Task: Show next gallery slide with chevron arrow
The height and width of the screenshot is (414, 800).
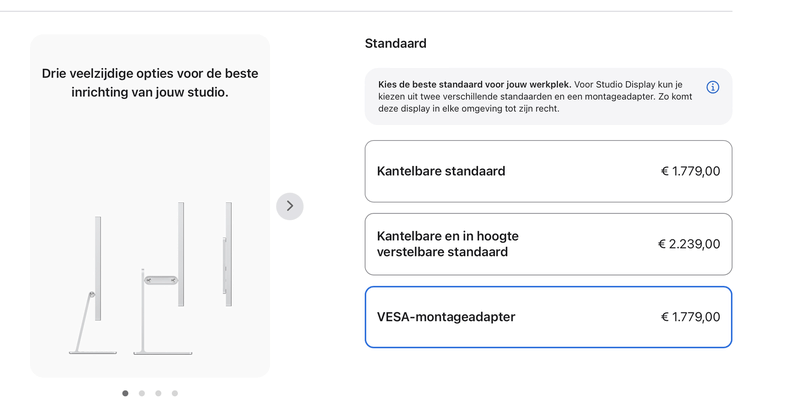Action: point(290,206)
